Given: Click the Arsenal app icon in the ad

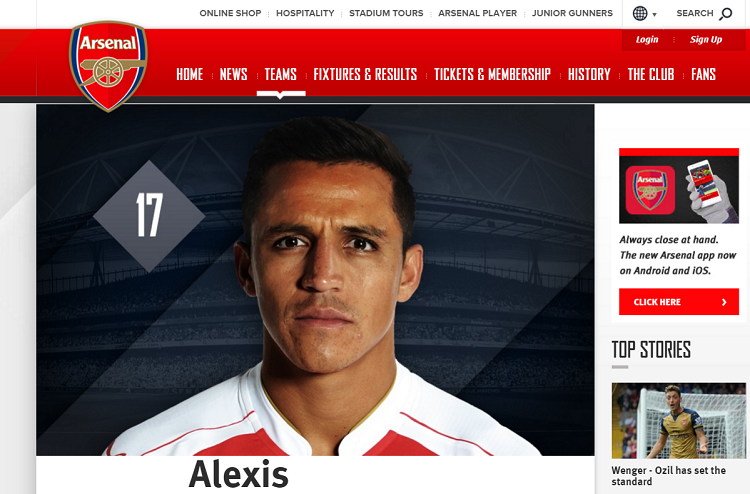Looking at the screenshot, I should 650,190.
